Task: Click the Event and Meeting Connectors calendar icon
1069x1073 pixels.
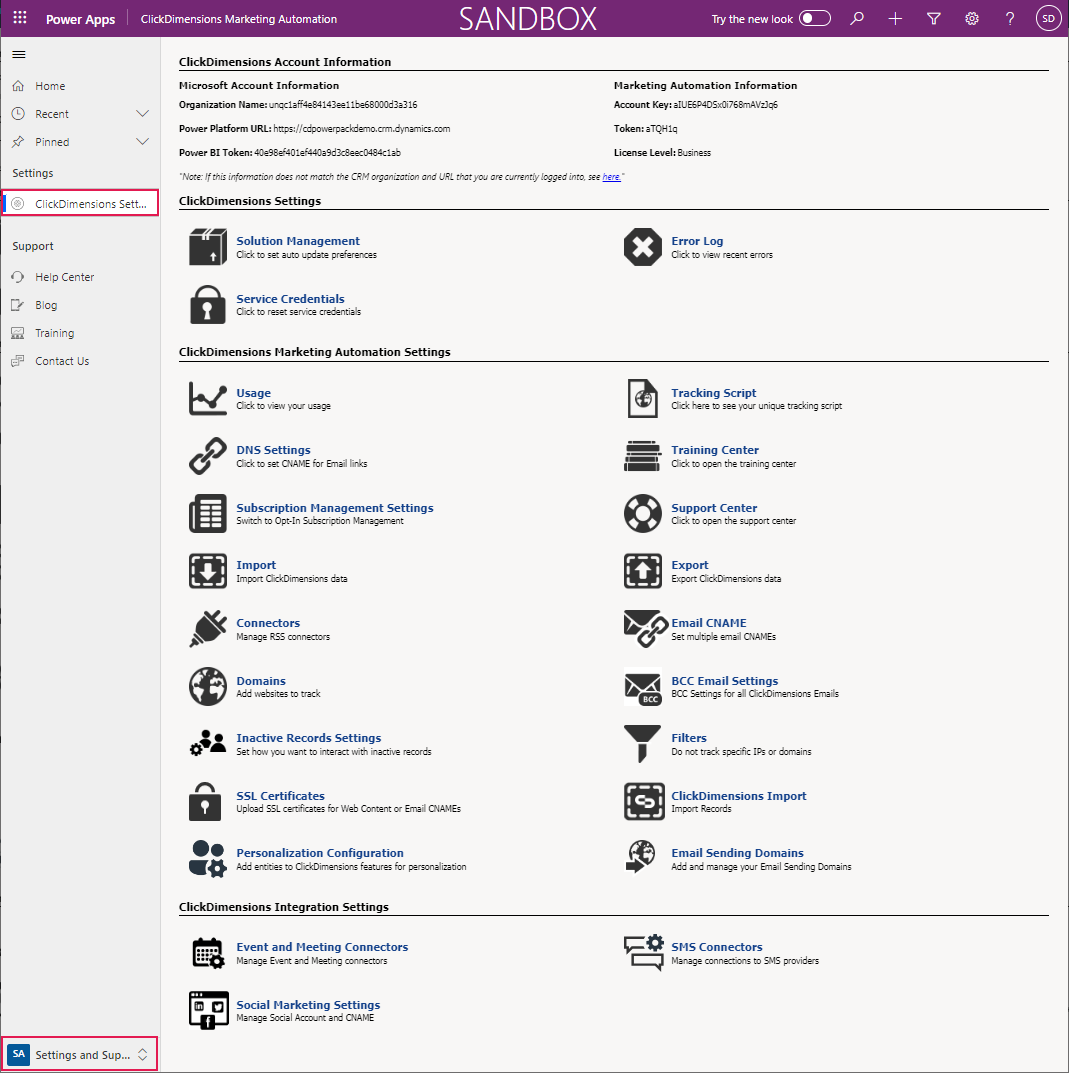Action: tap(208, 953)
